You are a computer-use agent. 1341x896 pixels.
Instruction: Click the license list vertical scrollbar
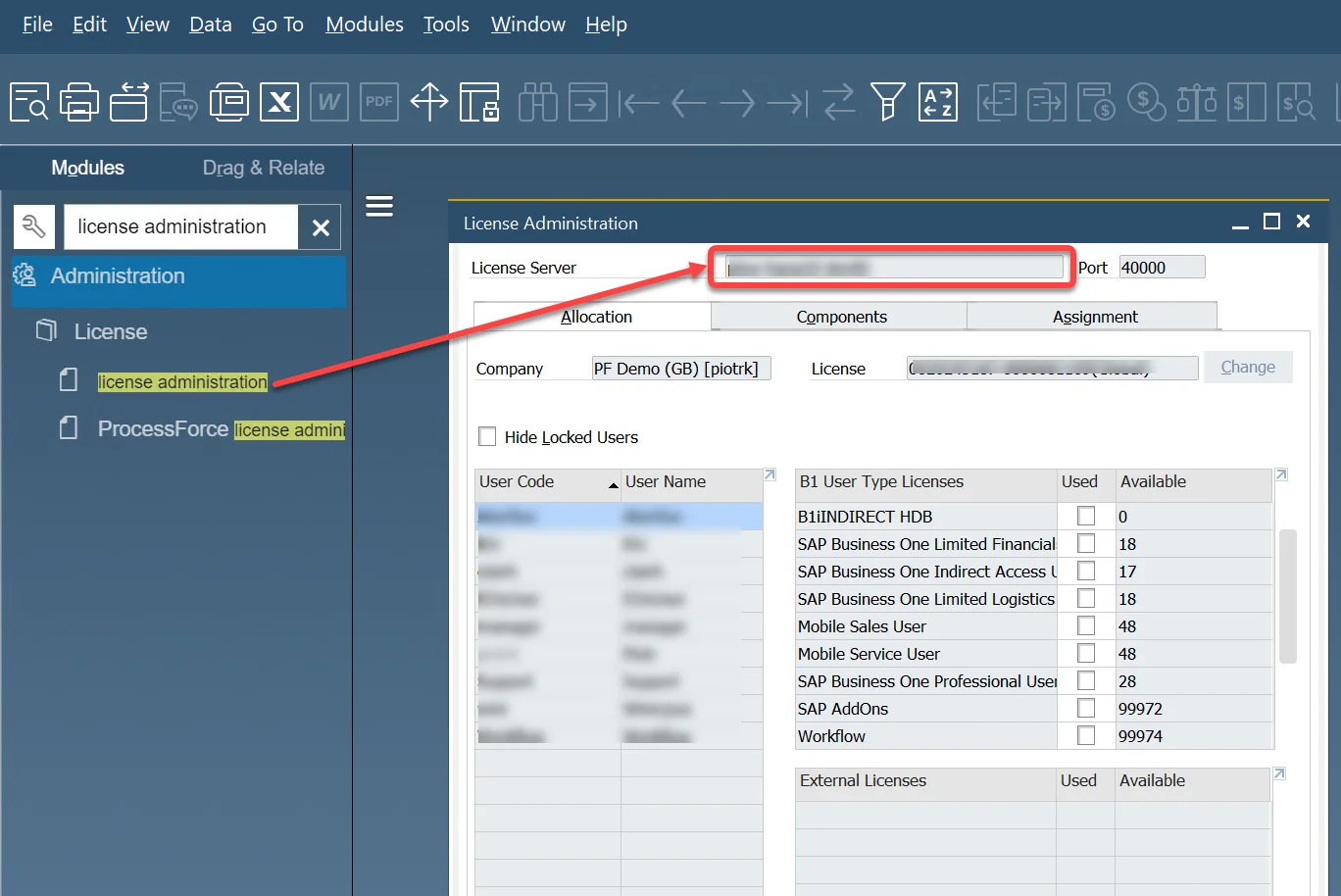pyautogui.click(x=1288, y=596)
